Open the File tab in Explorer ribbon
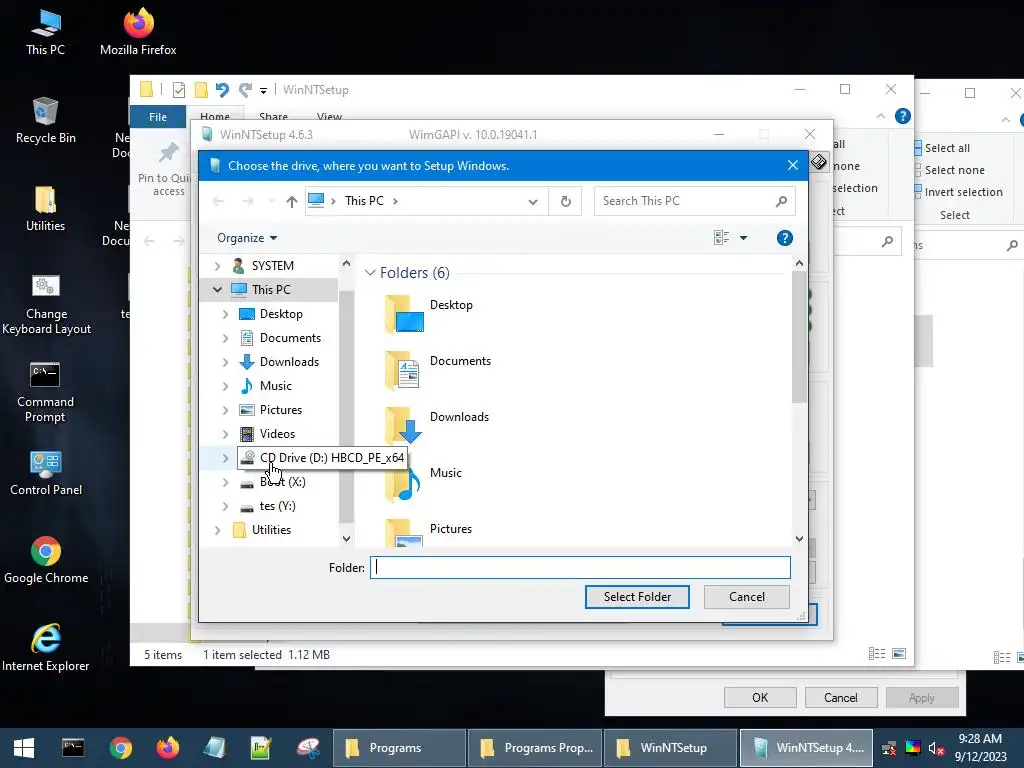The image size is (1024, 768). [157, 116]
